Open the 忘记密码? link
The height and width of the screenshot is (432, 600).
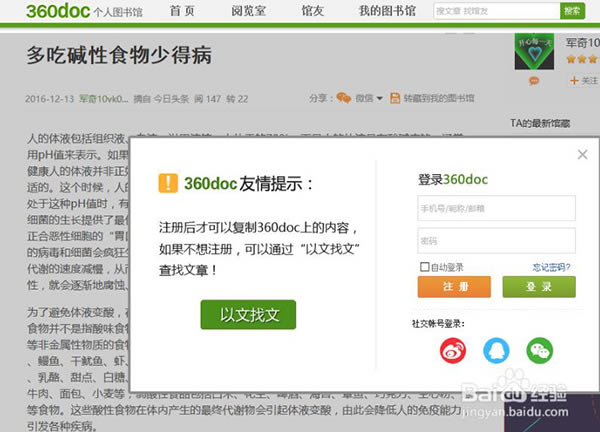pos(551,267)
